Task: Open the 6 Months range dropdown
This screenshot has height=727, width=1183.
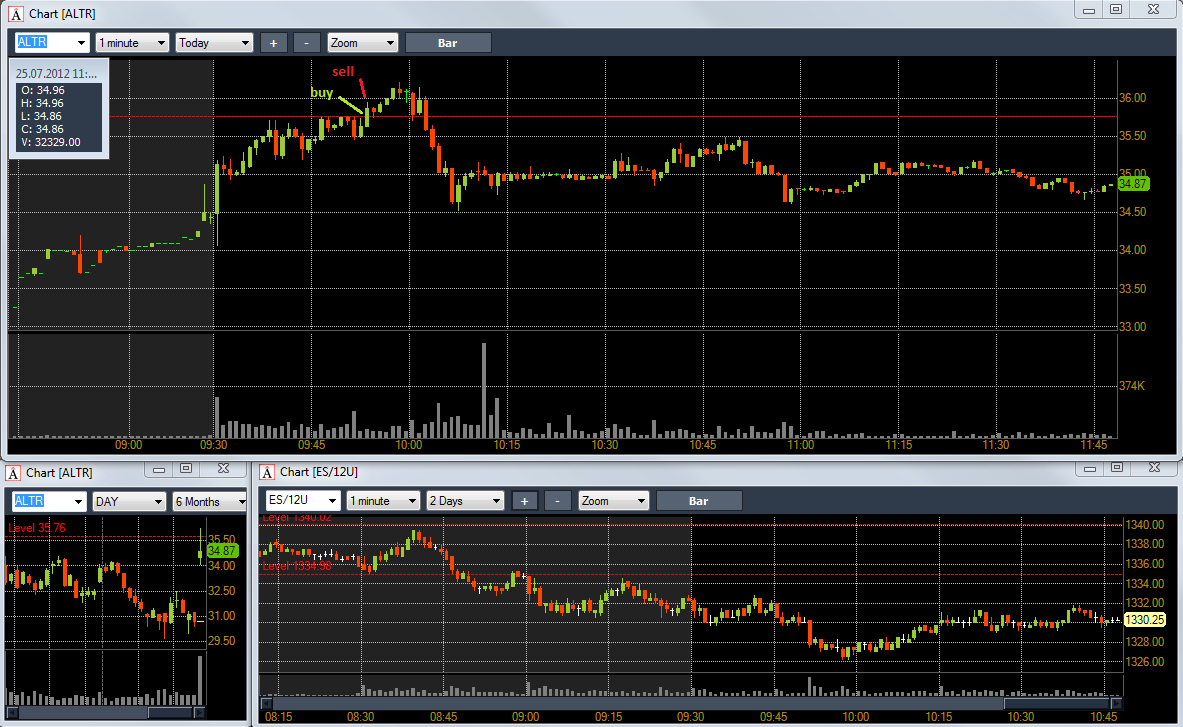Action: [210, 502]
